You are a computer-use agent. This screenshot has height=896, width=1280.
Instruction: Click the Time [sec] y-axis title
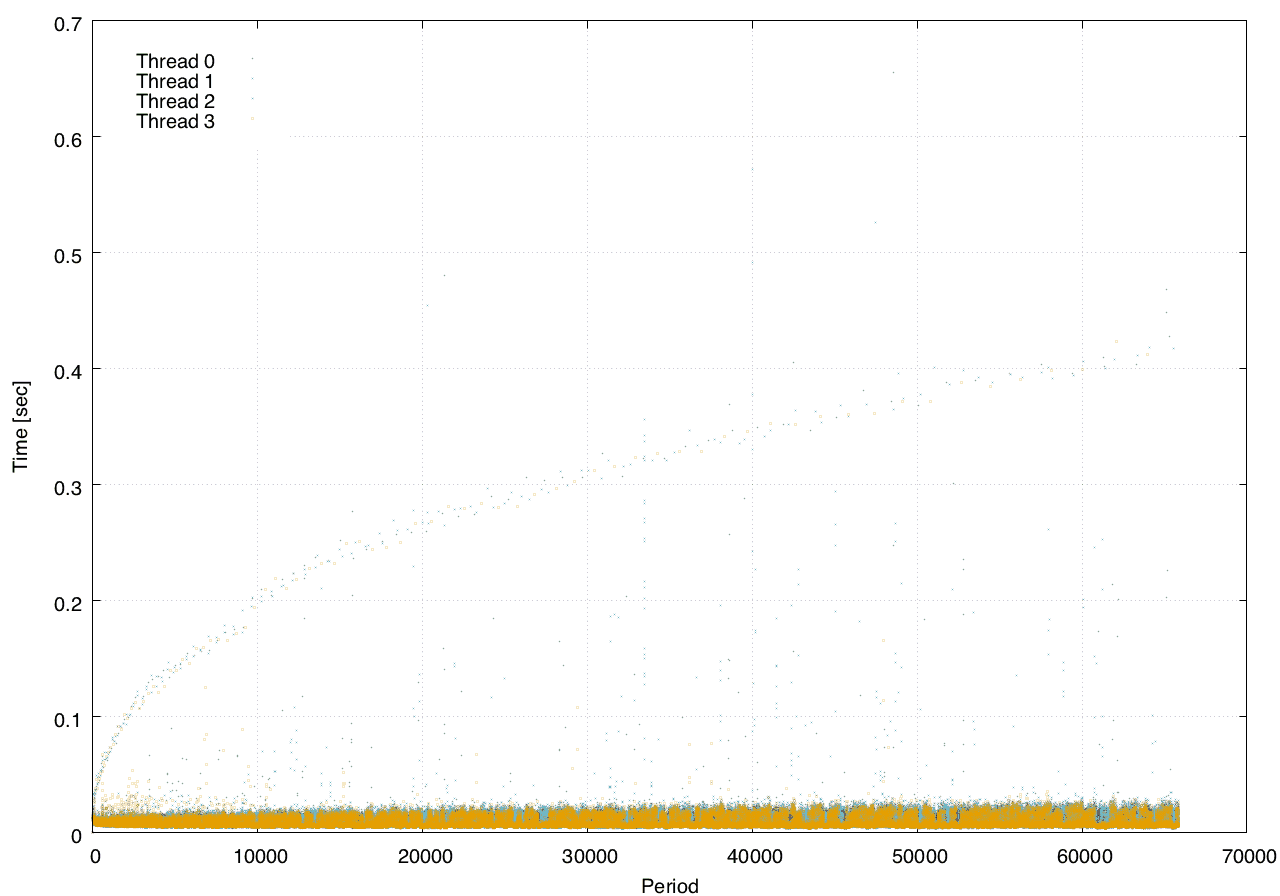point(20,426)
